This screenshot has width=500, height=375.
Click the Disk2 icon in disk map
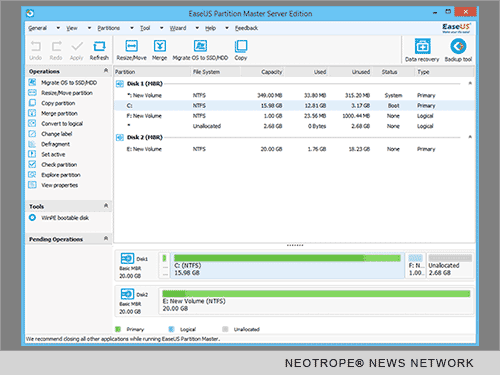pos(127,294)
